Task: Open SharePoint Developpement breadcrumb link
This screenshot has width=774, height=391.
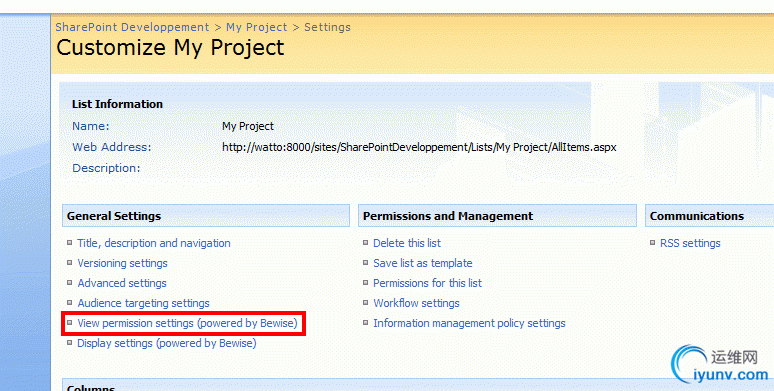Action: (x=132, y=27)
